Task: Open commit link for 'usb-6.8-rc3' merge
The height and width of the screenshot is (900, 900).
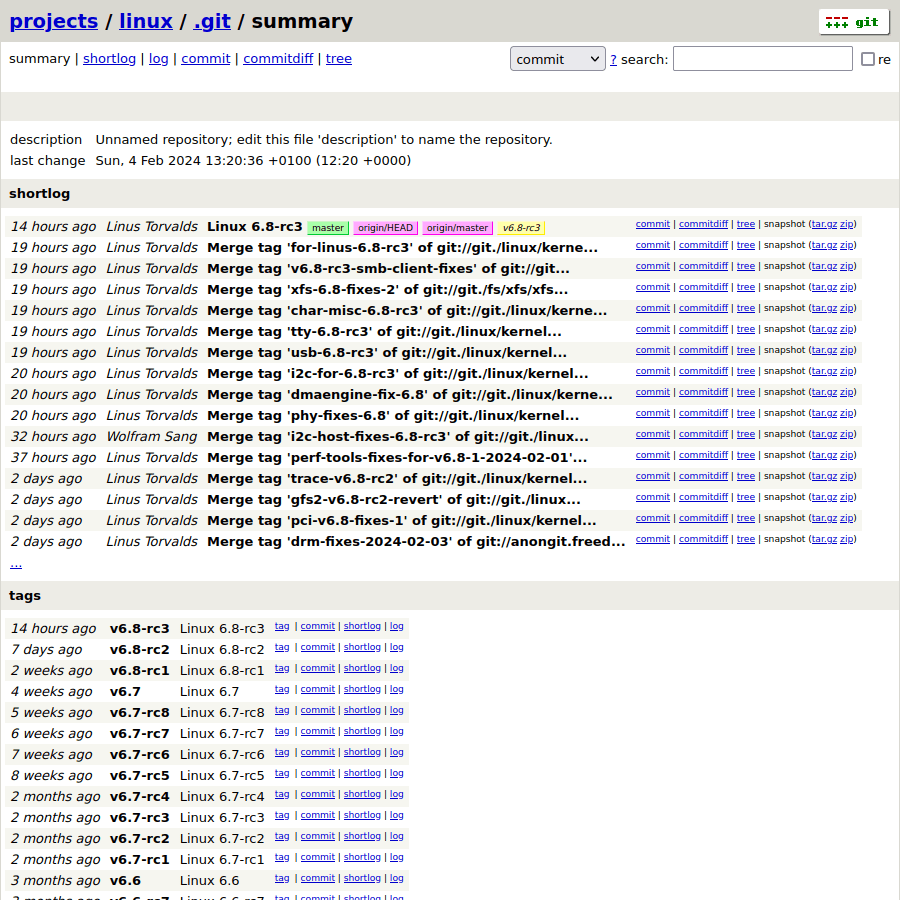Action: tap(653, 350)
